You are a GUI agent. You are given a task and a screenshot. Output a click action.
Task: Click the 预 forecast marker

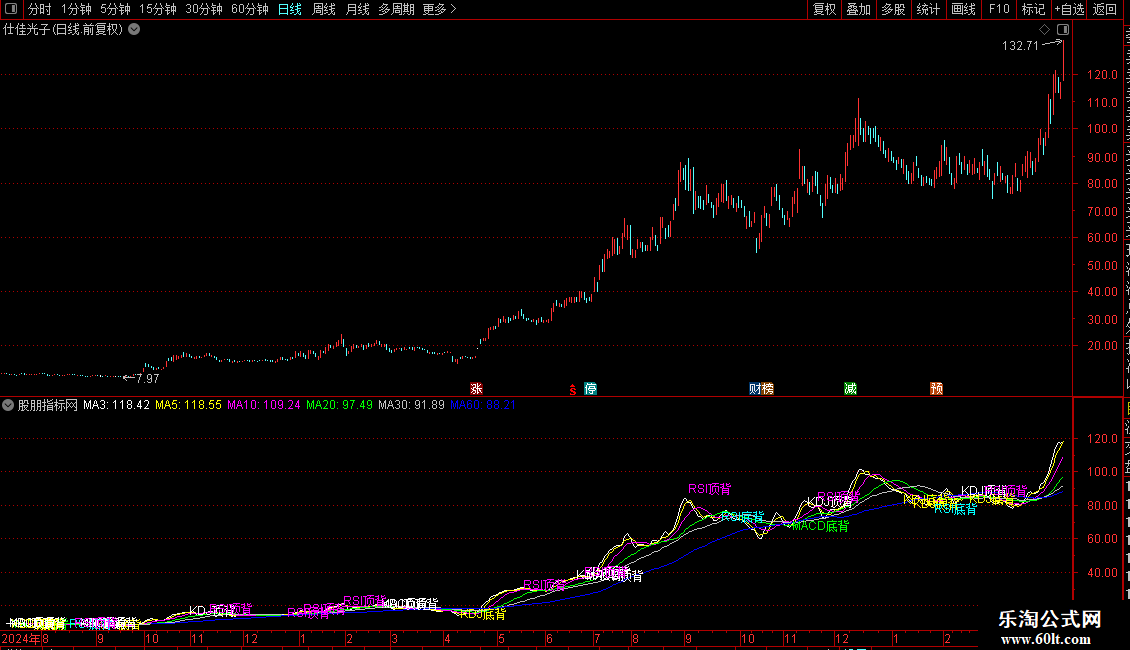click(936, 389)
